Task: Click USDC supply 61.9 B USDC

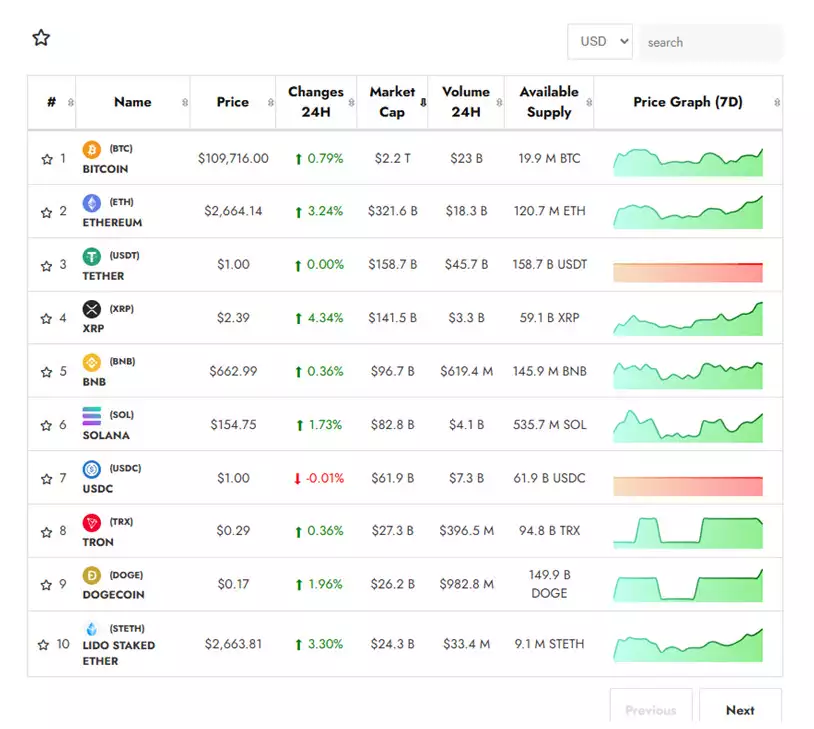Action: pyautogui.click(x=549, y=478)
